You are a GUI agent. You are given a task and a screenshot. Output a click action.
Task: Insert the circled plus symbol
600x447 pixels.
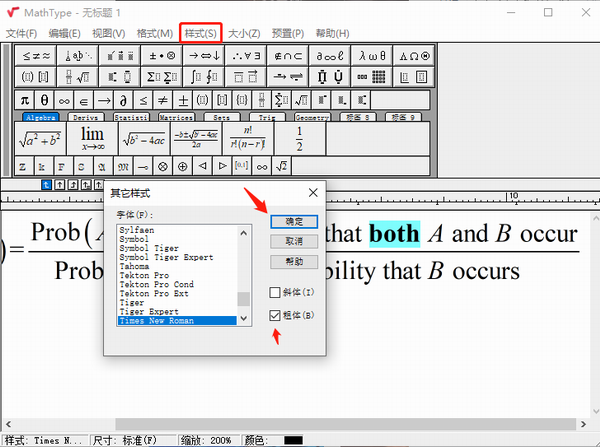pyautogui.click(x=183, y=166)
